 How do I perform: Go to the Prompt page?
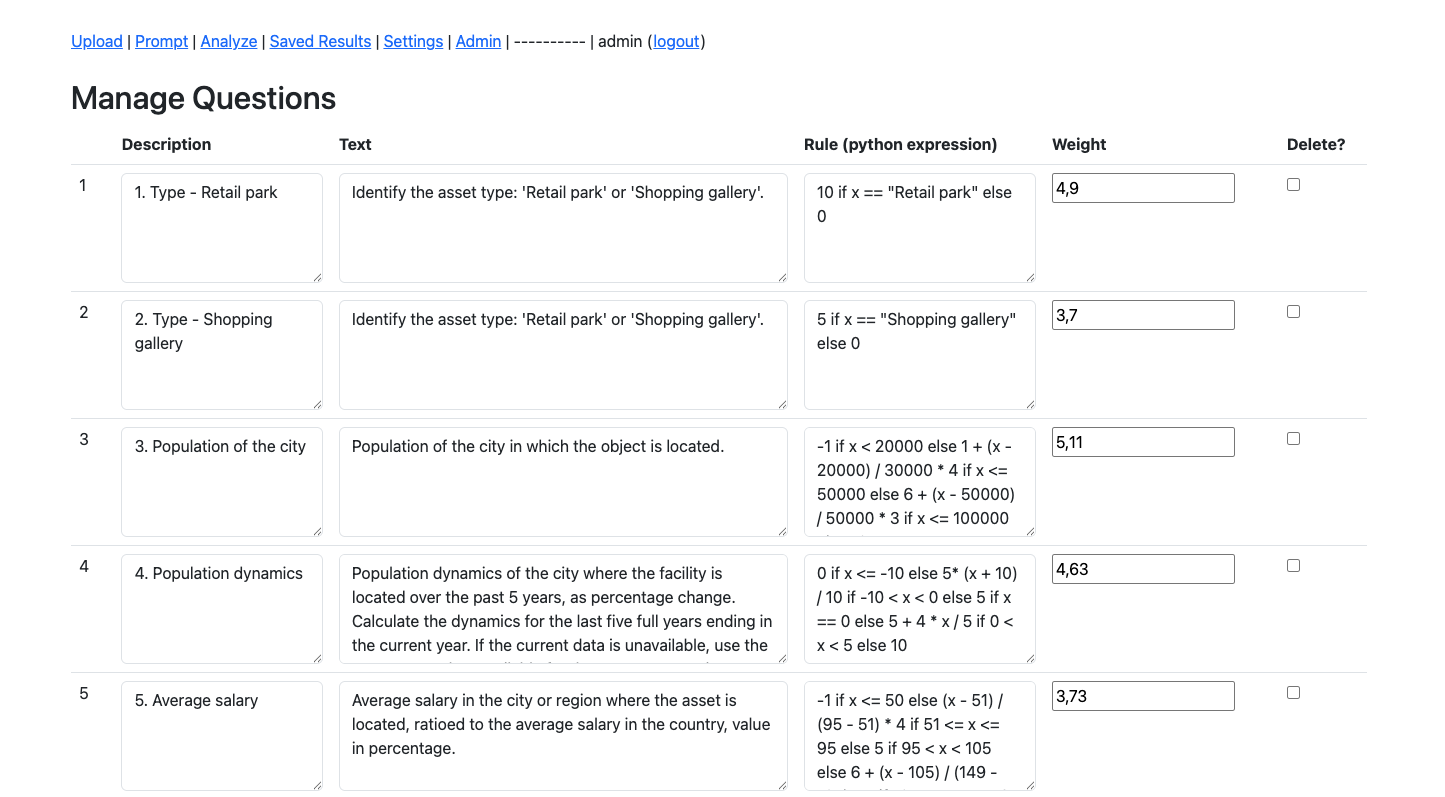[x=161, y=41]
